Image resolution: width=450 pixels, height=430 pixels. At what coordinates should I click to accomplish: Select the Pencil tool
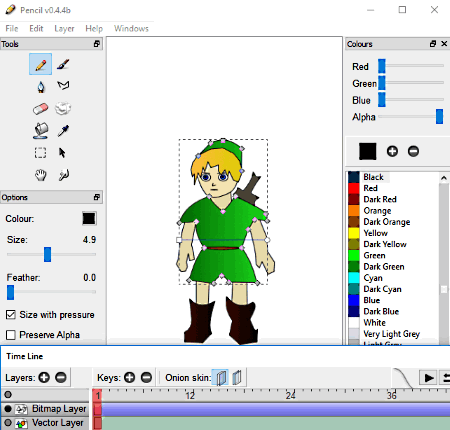(40, 64)
